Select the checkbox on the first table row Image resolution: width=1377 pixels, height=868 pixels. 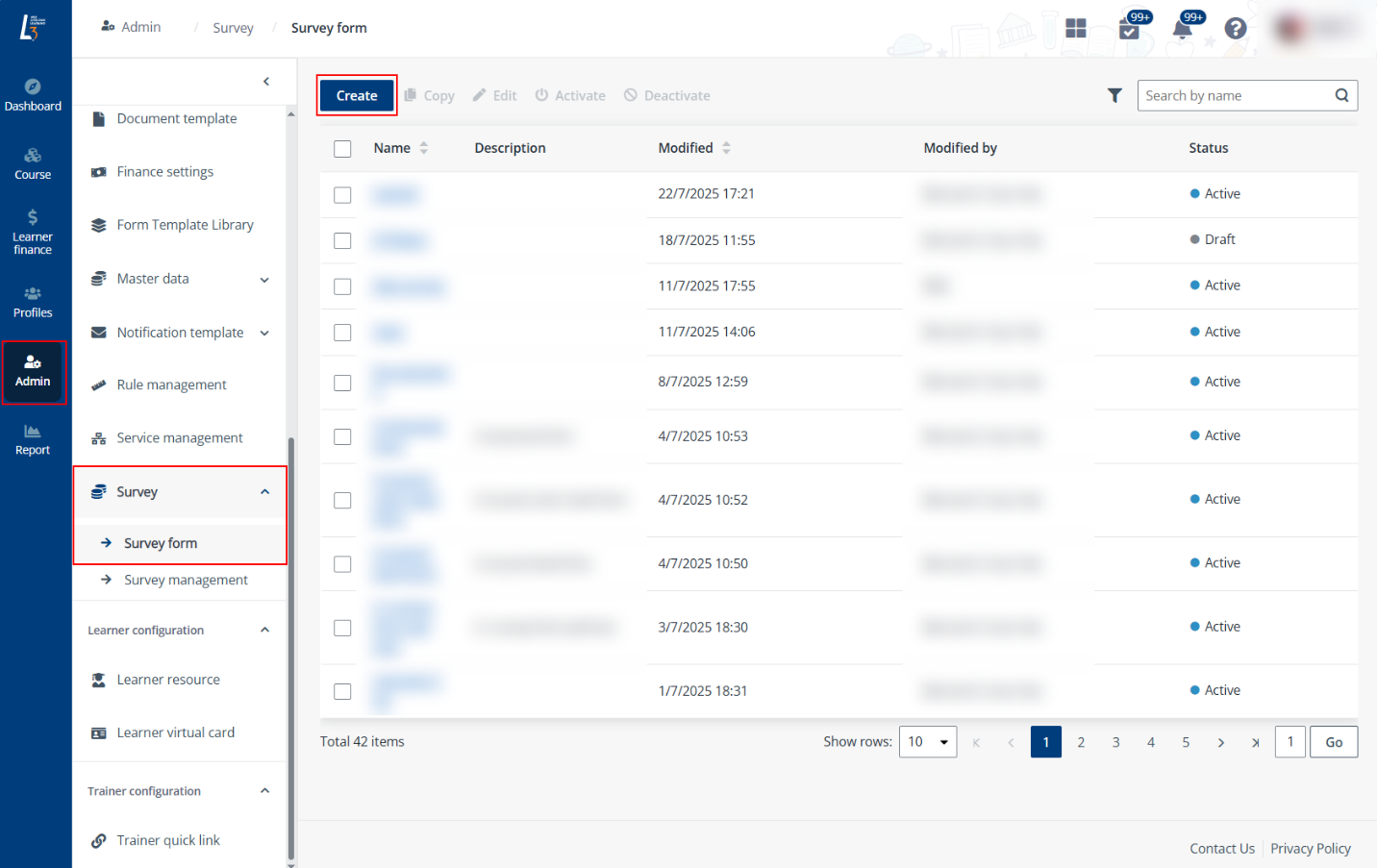[342, 194]
